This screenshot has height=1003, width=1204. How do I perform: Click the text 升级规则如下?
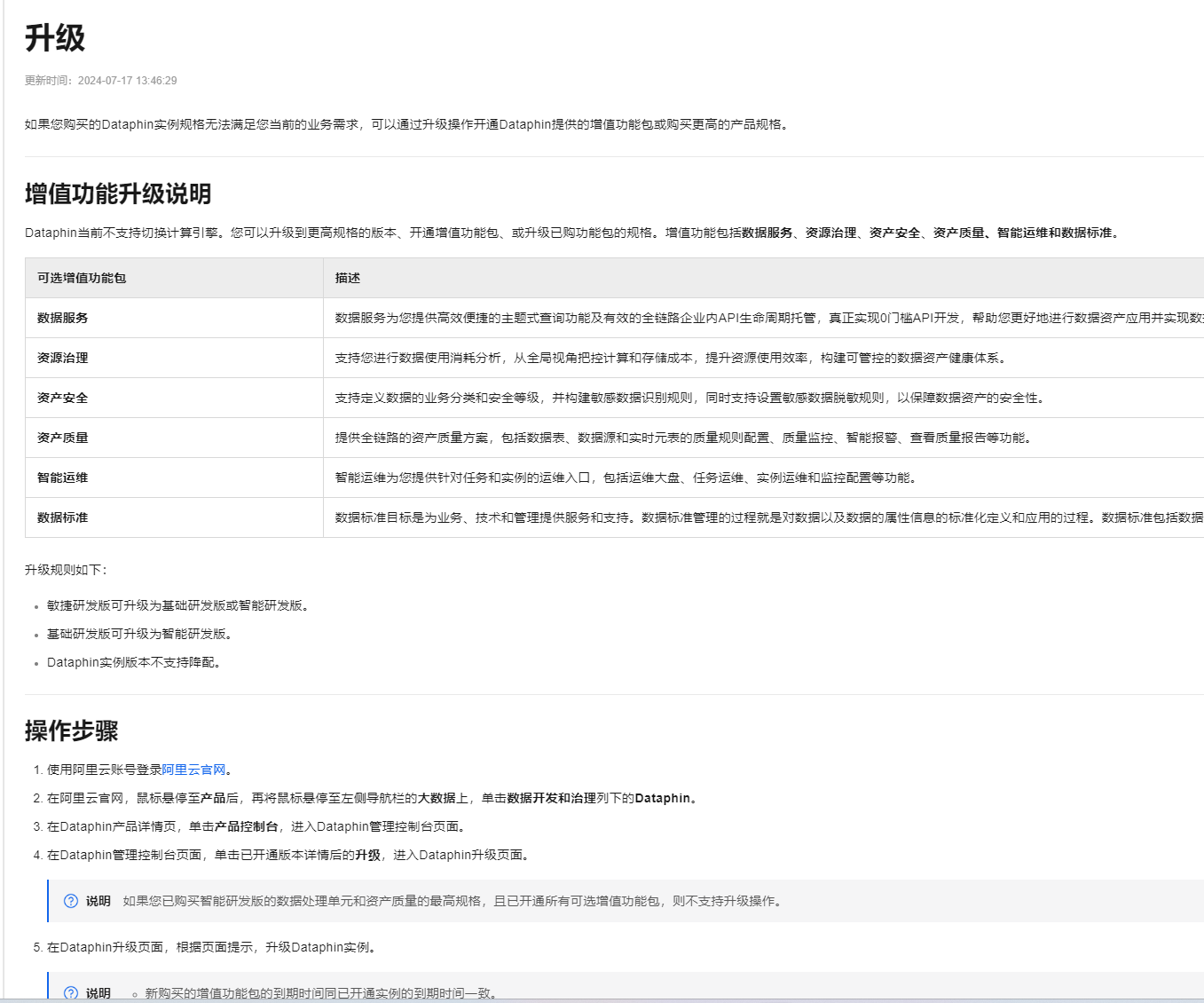tap(66, 570)
